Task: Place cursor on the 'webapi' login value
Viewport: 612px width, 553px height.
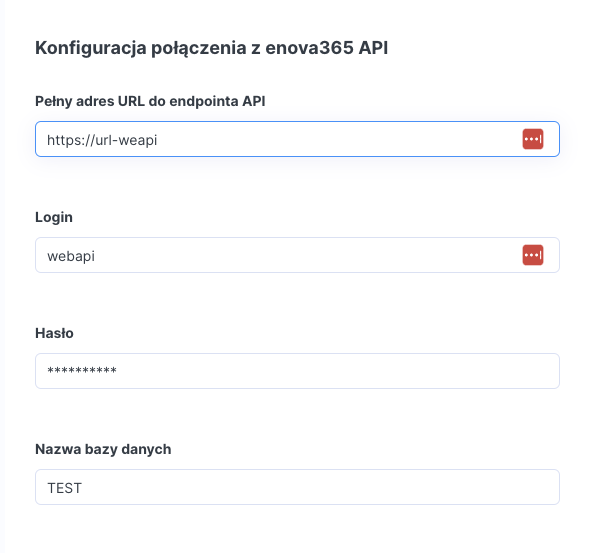Action: tap(70, 256)
